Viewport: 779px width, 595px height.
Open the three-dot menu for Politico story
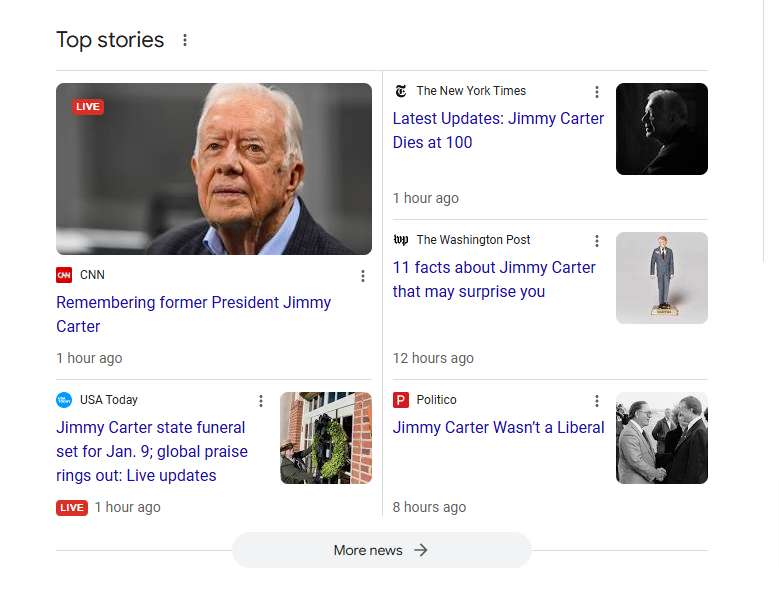[x=597, y=401]
